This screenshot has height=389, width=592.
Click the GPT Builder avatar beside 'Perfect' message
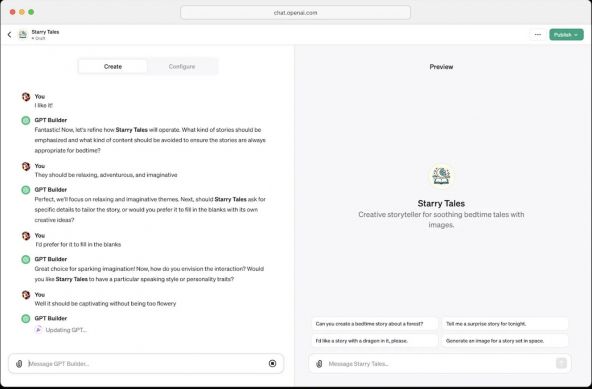(26, 190)
